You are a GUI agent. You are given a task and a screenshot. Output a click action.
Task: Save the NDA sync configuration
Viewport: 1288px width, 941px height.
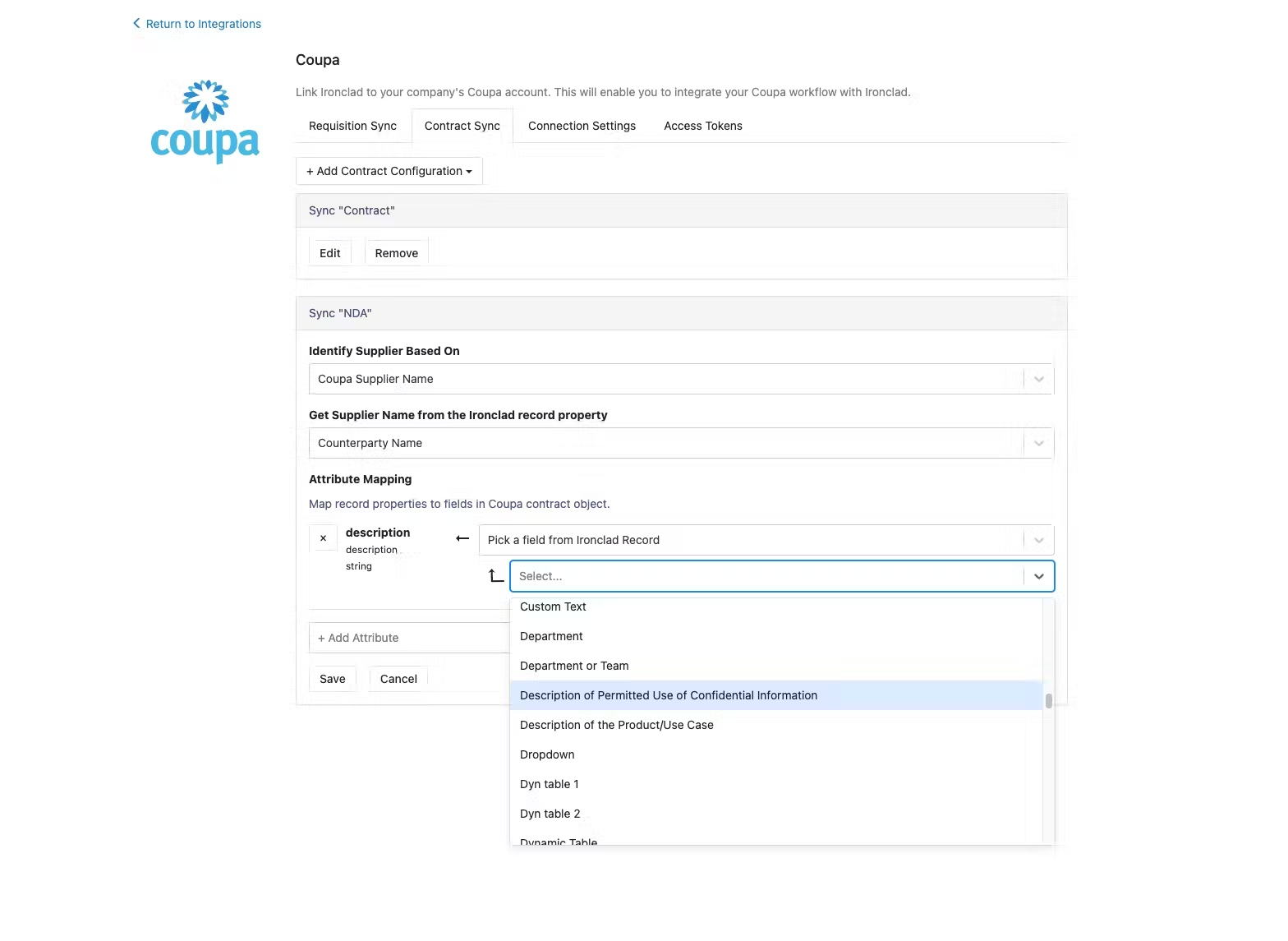point(333,679)
